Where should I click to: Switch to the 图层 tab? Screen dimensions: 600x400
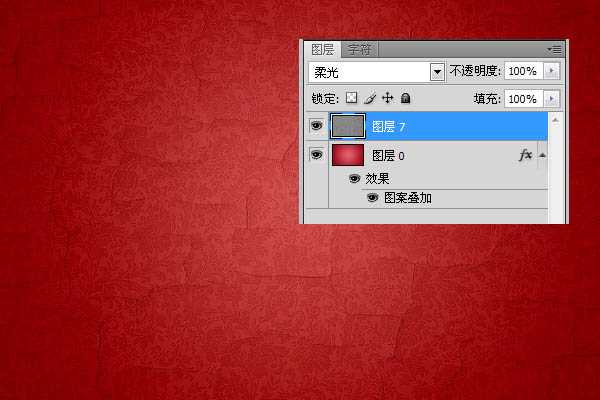pyautogui.click(x=322, y=48)
